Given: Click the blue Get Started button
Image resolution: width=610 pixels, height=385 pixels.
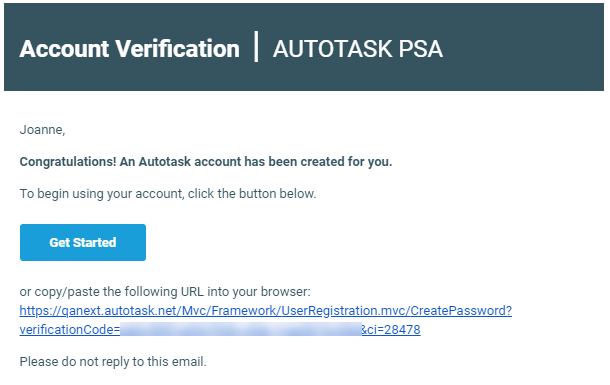Looking at the screenshot, I should point(83,242).
